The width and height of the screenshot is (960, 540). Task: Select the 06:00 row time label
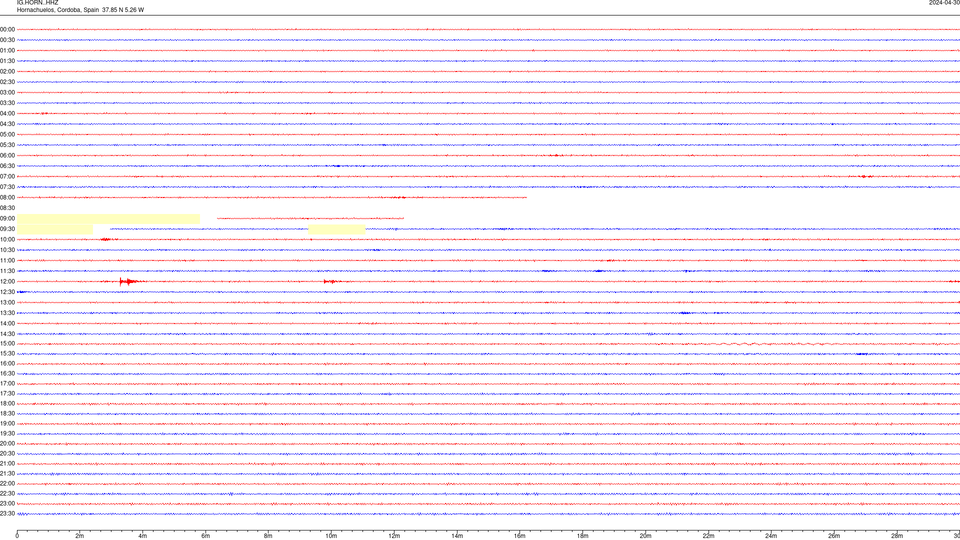tap(7, 156)
